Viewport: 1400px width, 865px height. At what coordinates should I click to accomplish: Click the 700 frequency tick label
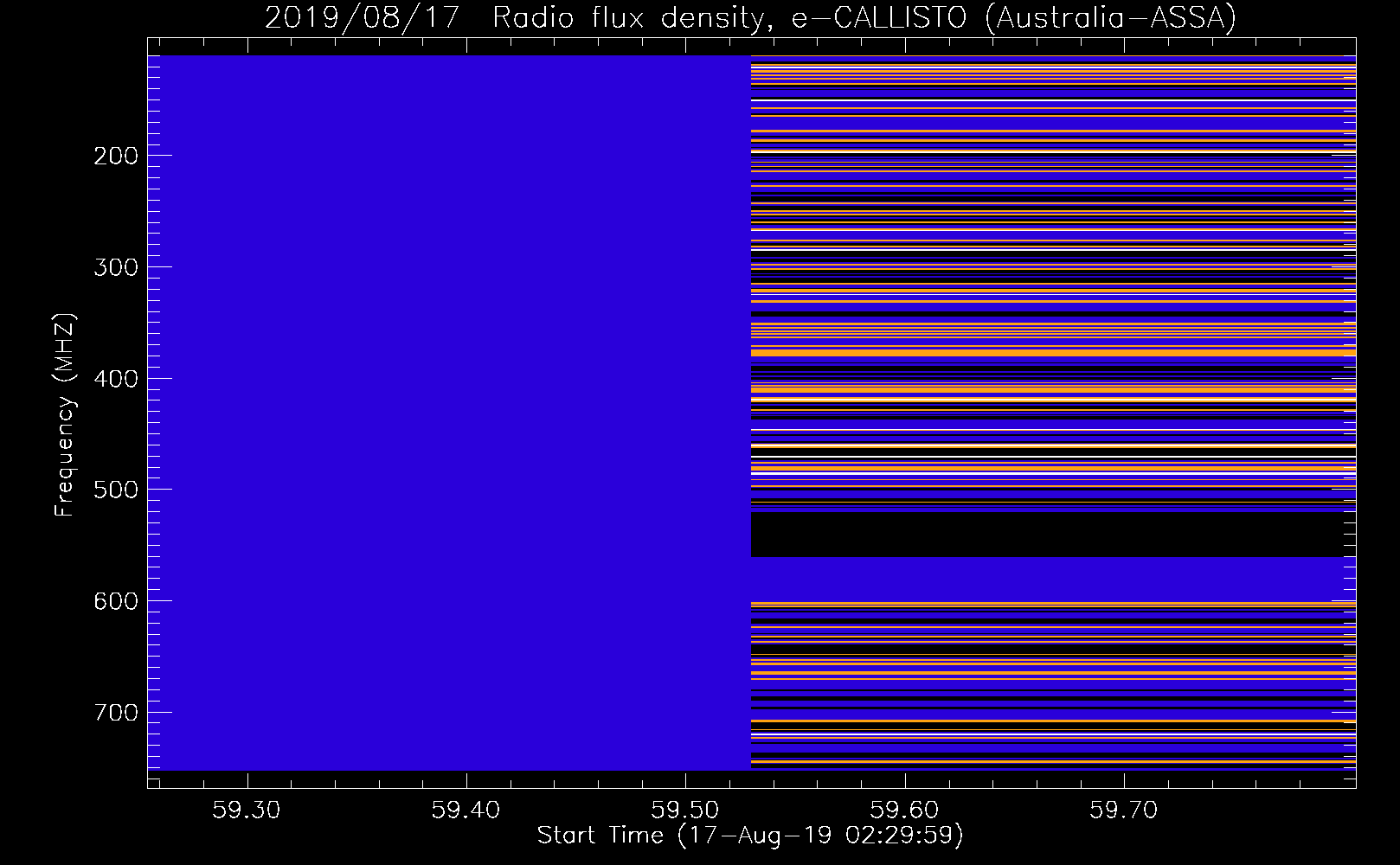click(115, 713)
